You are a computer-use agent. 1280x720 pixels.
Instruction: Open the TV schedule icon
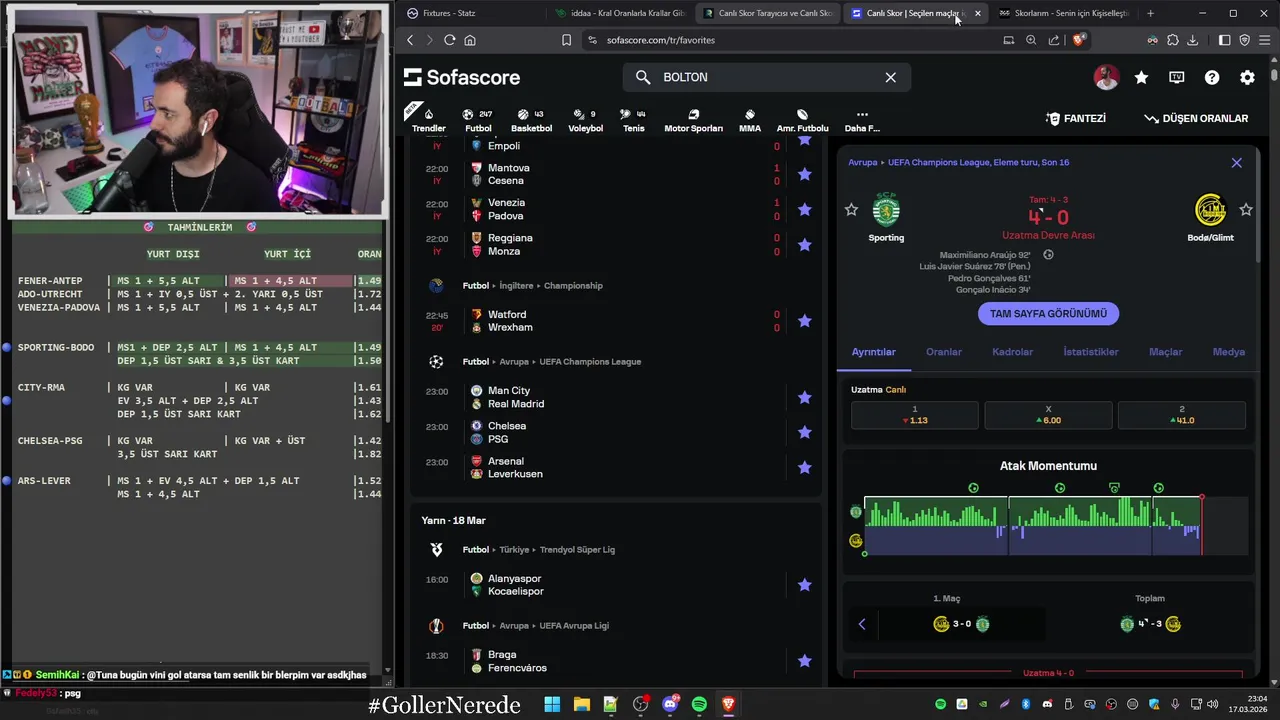click(1177, 77)
